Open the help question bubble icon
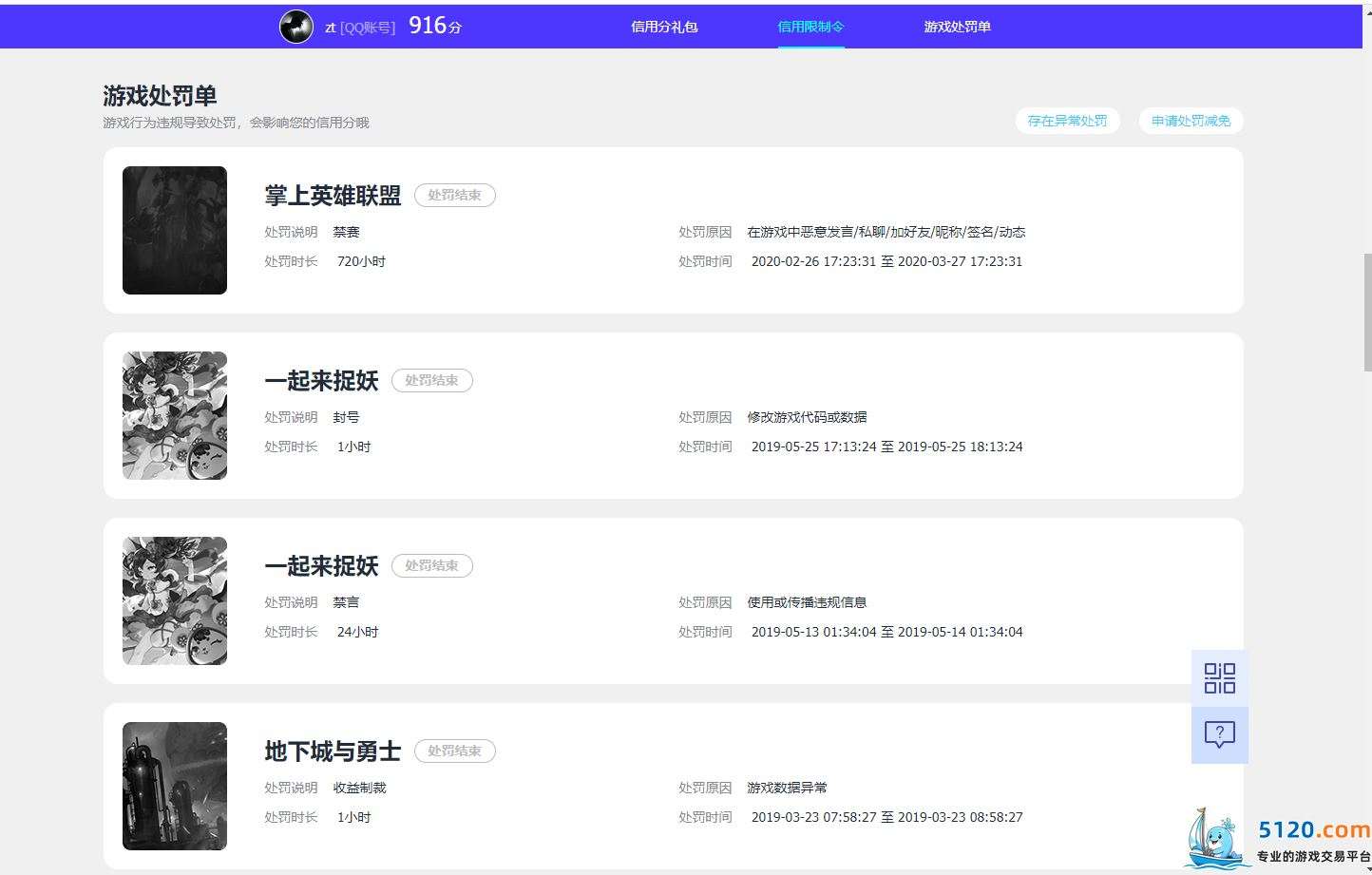This screenshot has width=1372, height=875. pos(1219,734)
